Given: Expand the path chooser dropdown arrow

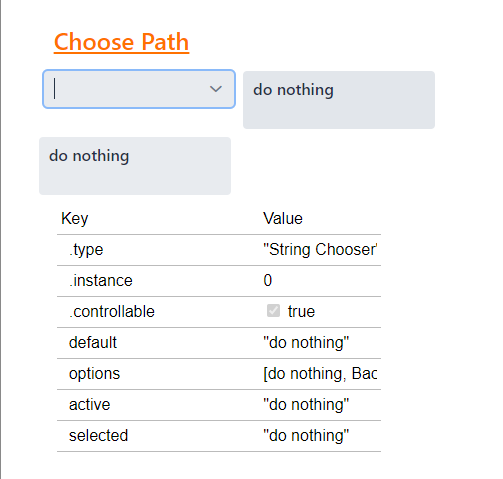Looking at the screenshot, I should [216, 89].
